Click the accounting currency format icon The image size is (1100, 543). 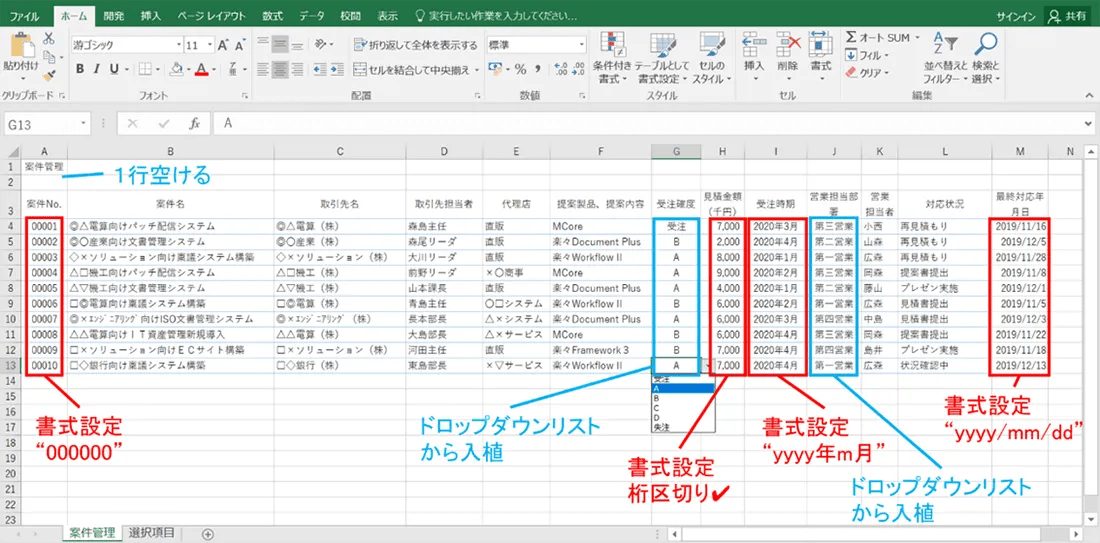[x=495, y=69]
